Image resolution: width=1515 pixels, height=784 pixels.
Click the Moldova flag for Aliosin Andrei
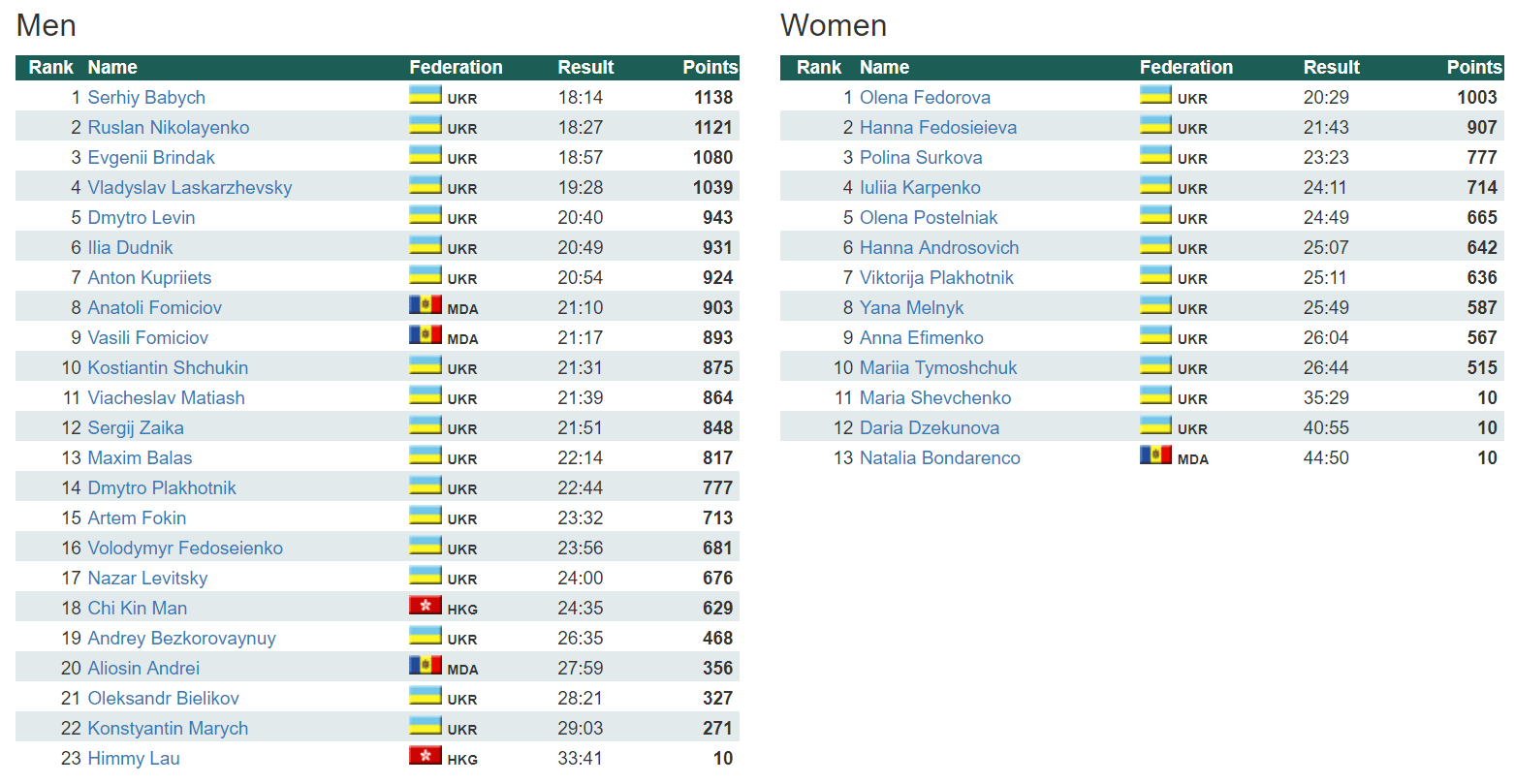[425, 666]
